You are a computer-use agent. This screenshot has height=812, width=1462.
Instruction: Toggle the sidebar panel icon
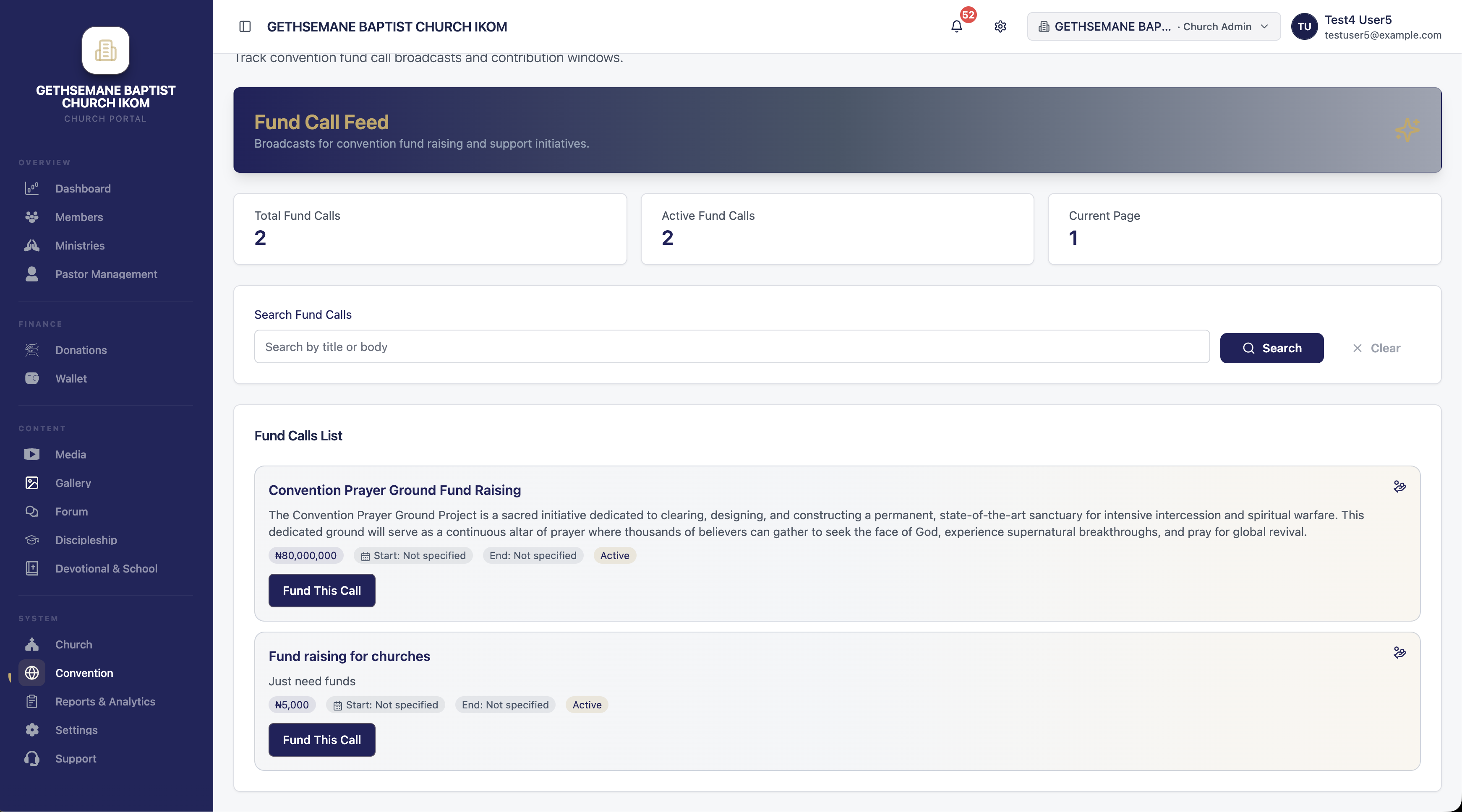[x=245, y=27]
